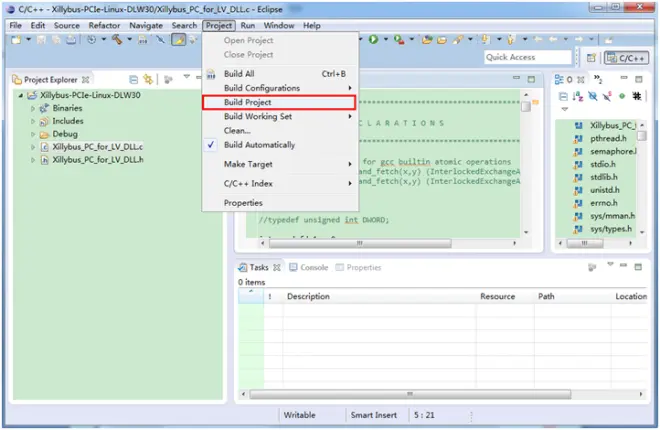Viewport: 660px width, 430px height.
Task: Click the Previous Annotation toolbar icon
Action: click(x=511, y=40)
